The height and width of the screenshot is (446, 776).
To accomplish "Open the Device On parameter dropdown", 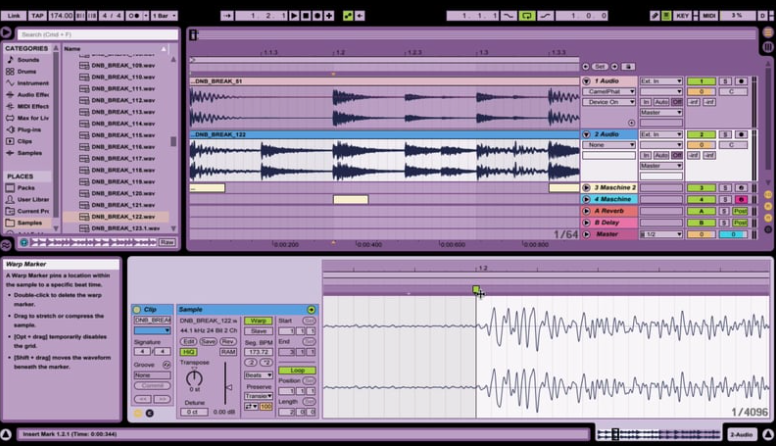I will [x=609, y=102].
